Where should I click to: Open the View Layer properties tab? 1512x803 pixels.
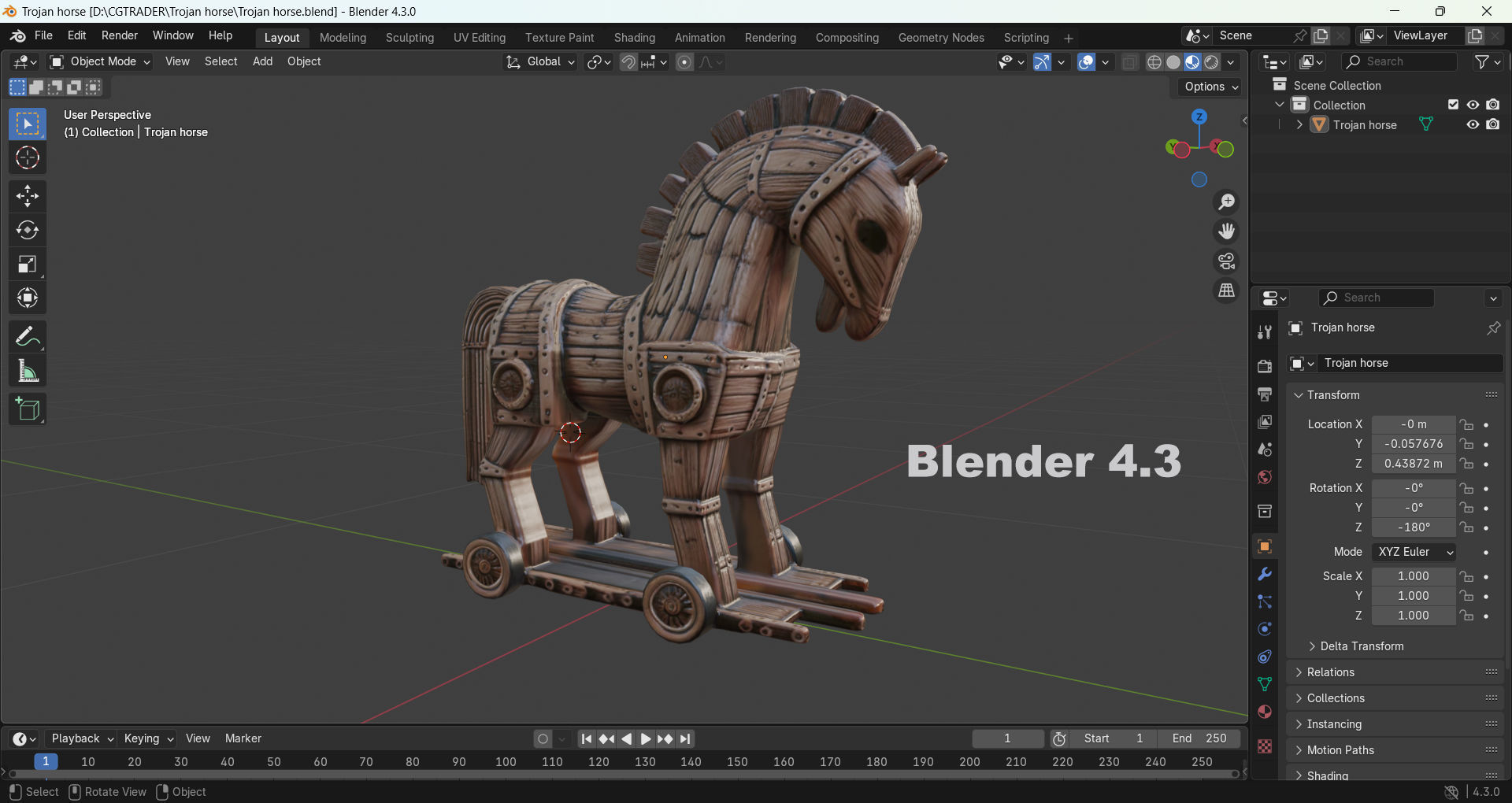pos(1265,422)
